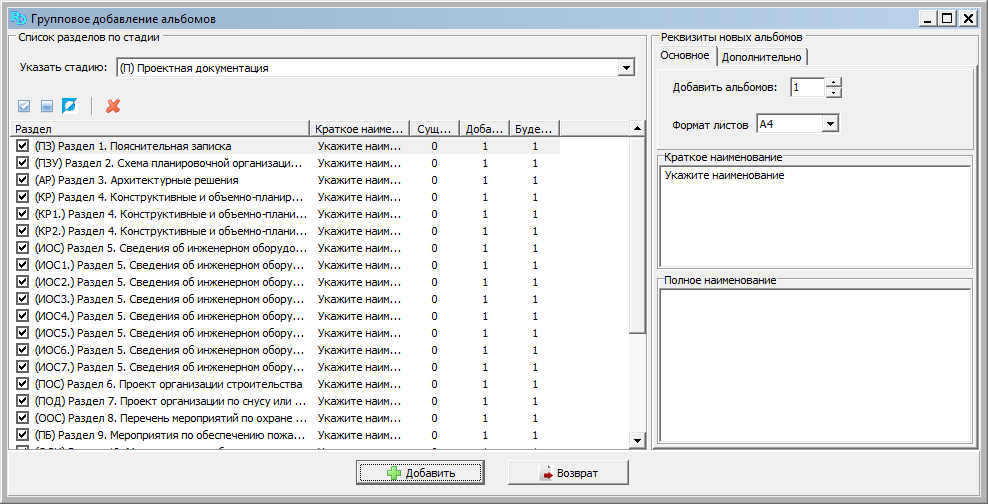This screenshot has height=504, width=988.
Task: Click the Буде... column header
Action: point(534,129)
